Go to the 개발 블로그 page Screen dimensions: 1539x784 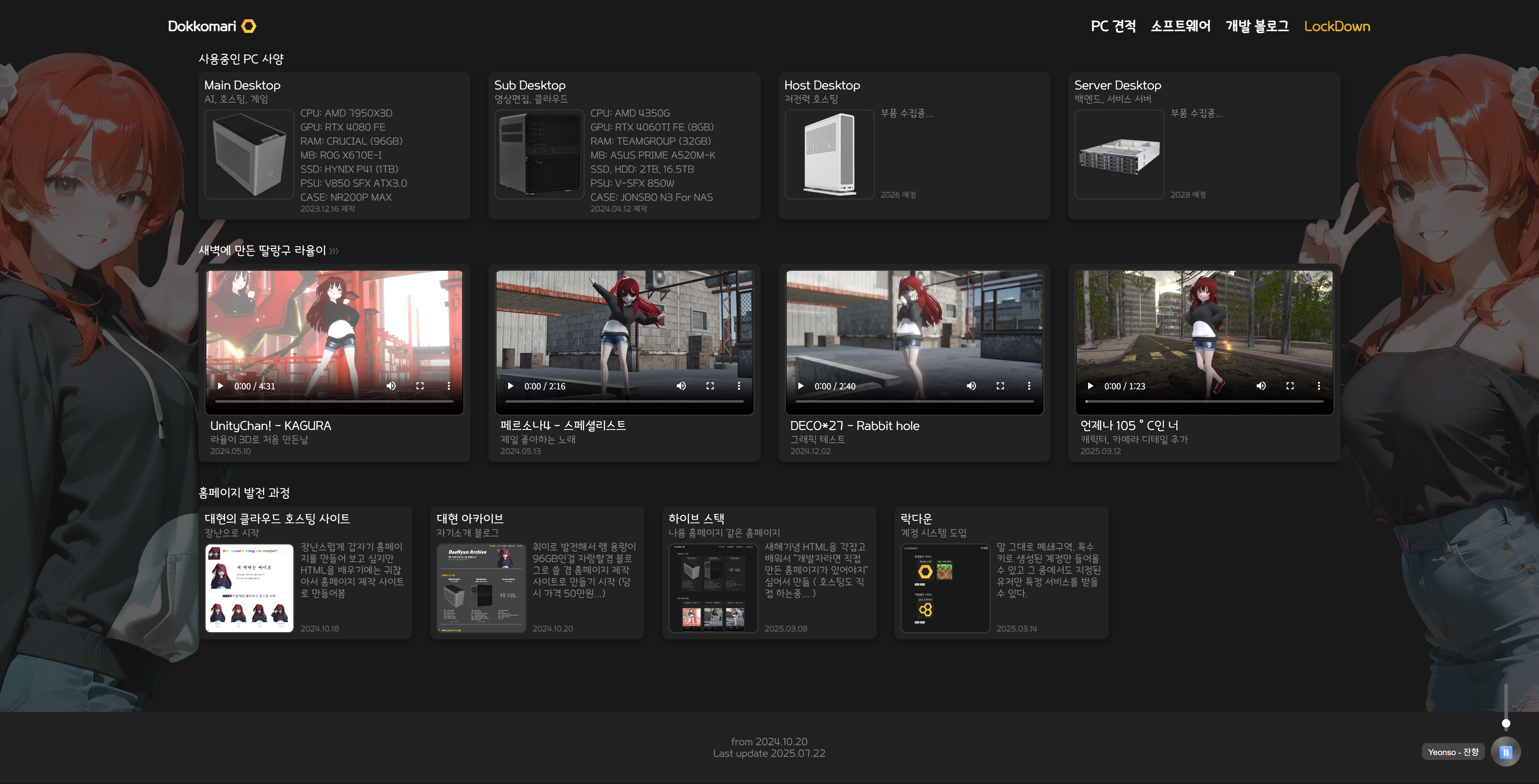[x=1257, y=26]
